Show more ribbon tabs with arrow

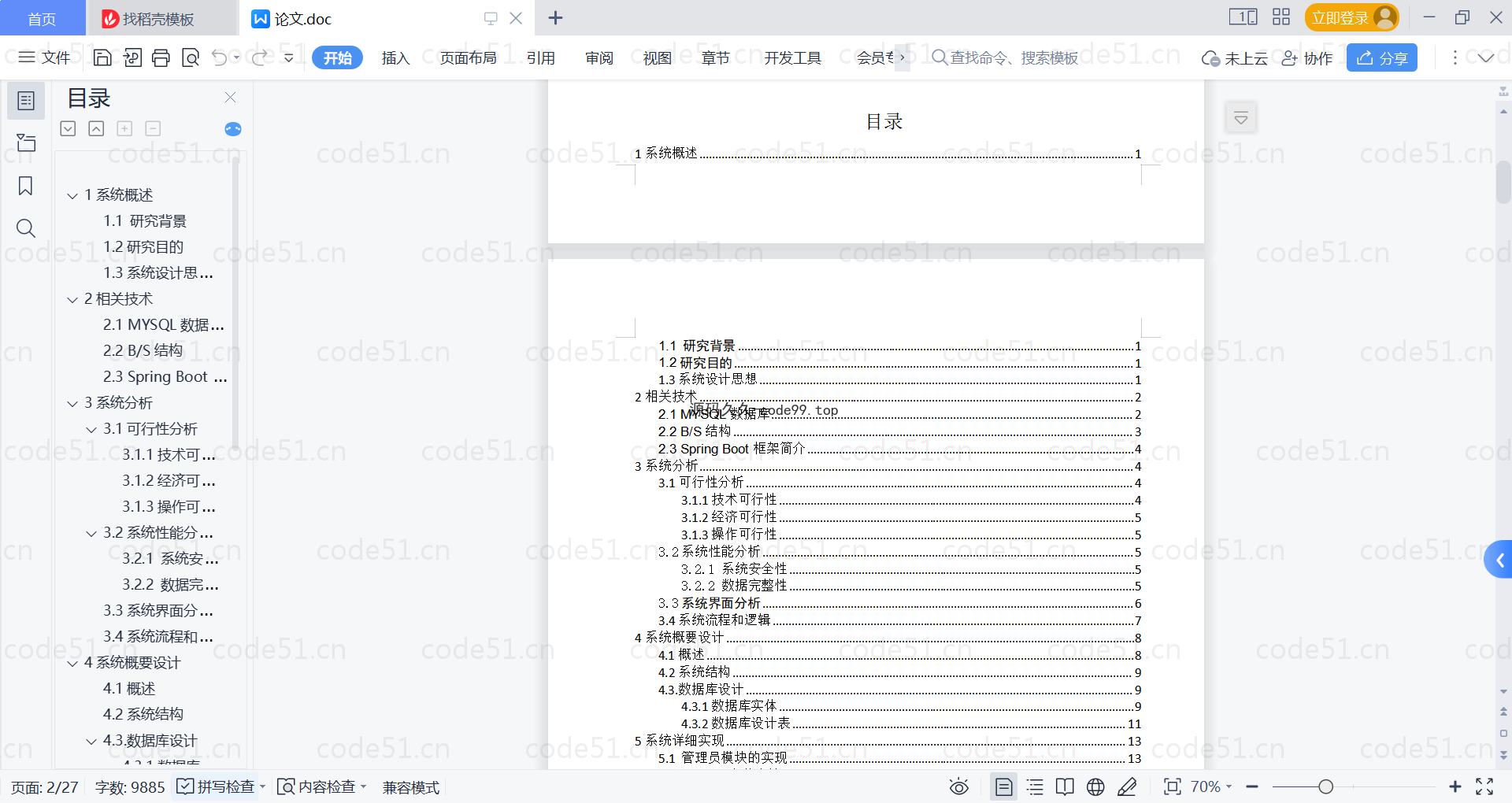[902, 57]
